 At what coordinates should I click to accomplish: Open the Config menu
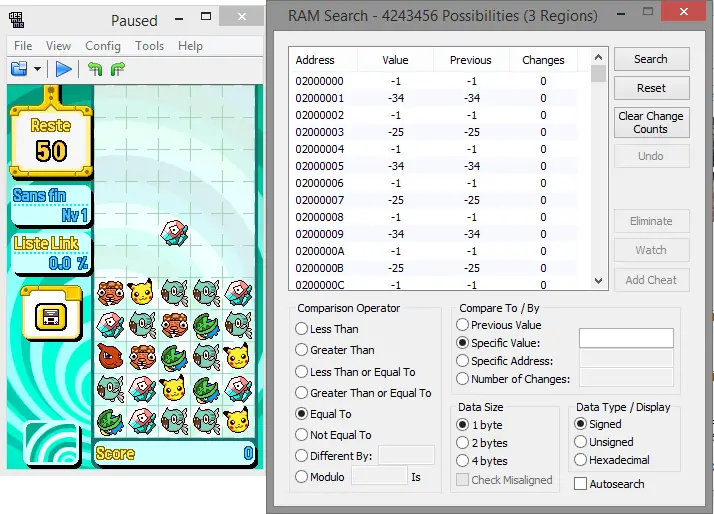coord(103,46)
